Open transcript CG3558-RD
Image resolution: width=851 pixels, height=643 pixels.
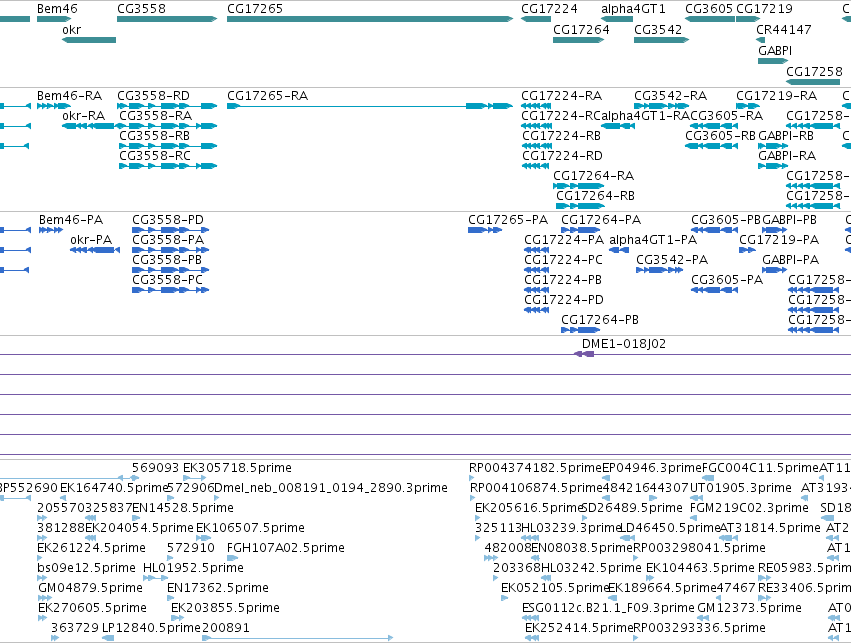(154, 96)
